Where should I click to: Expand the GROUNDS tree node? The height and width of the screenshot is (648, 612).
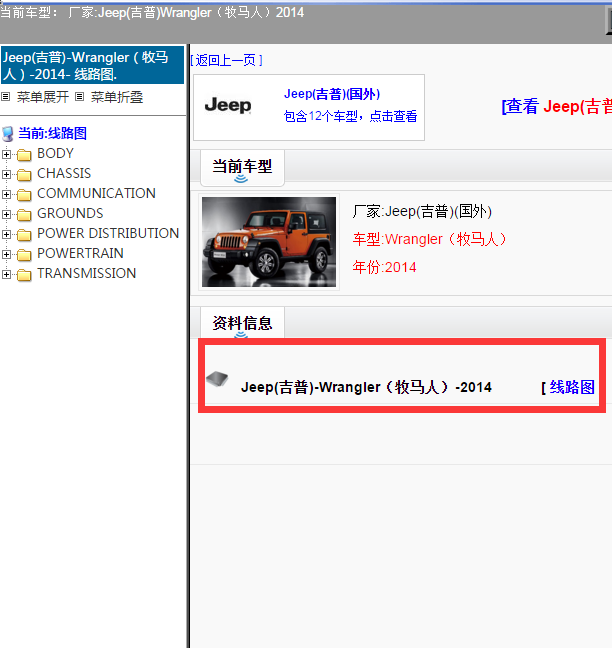(x=6, y=214)
